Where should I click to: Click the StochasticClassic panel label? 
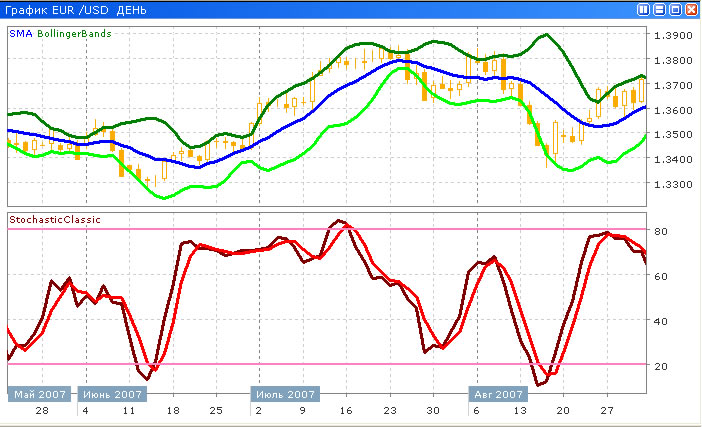tap(54, 219)
